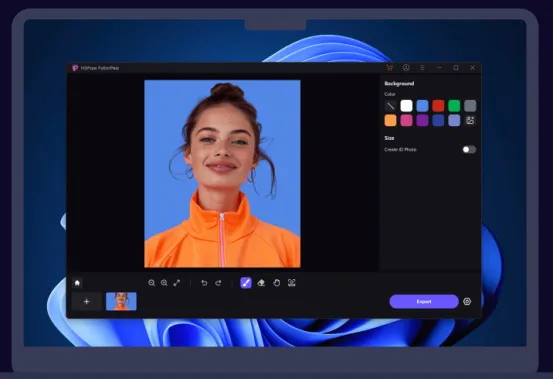Click the Size heading text
The height and width of the screenshot is (379, 554).
(x=389, y=138)
